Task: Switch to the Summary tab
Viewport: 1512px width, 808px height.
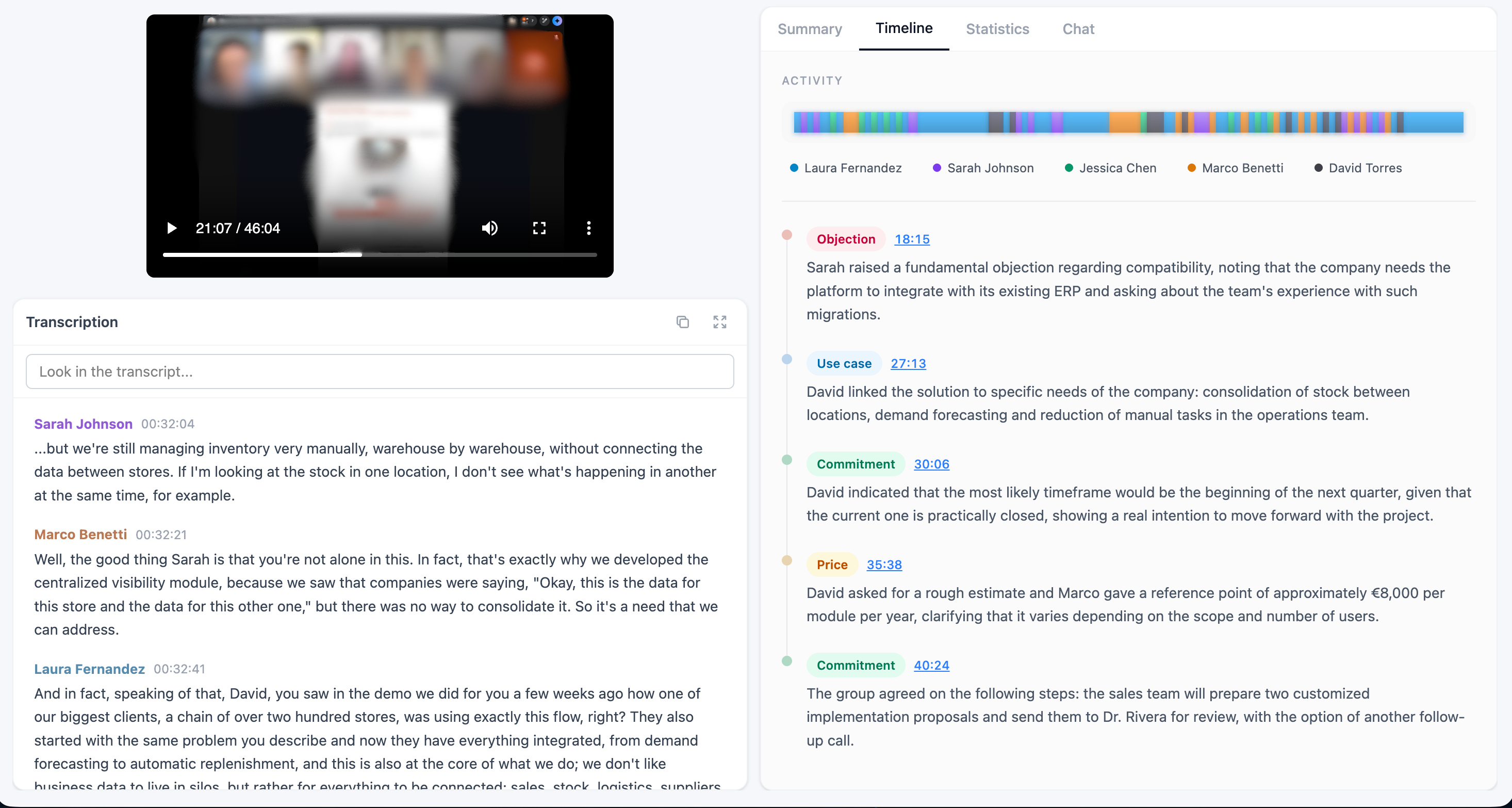Action: (810, 29)
